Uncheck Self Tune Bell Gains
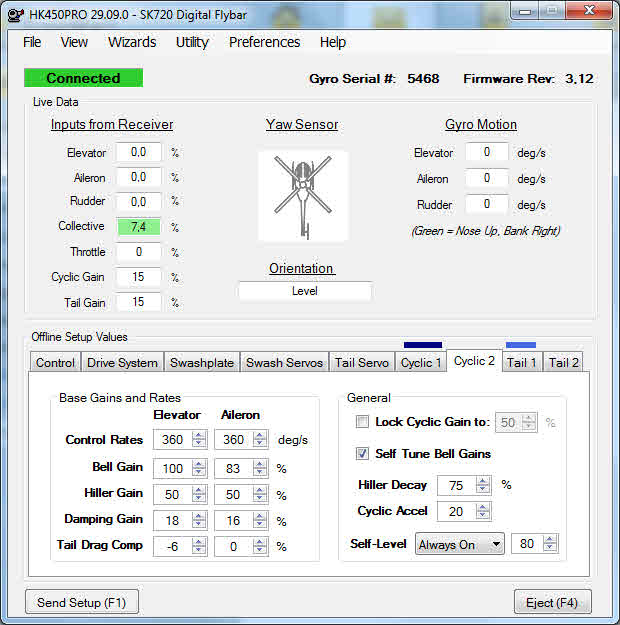620x625 pixels. (362, 453)
